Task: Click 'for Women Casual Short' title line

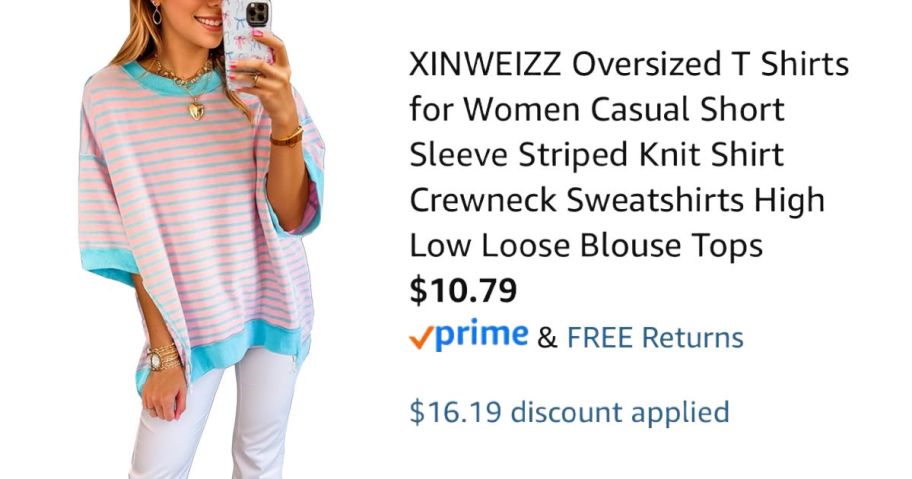Action: coord(597,109)
